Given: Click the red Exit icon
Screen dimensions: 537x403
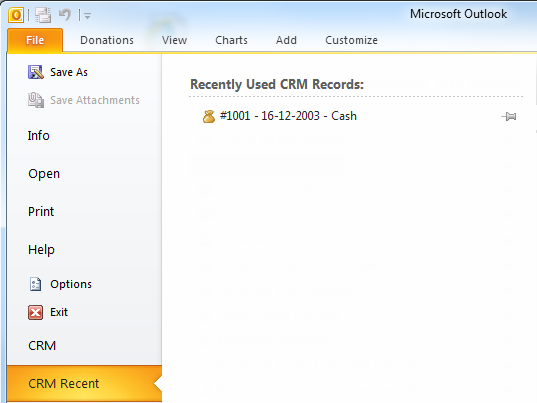Looking at the screenshot, I should pos(35,312).
